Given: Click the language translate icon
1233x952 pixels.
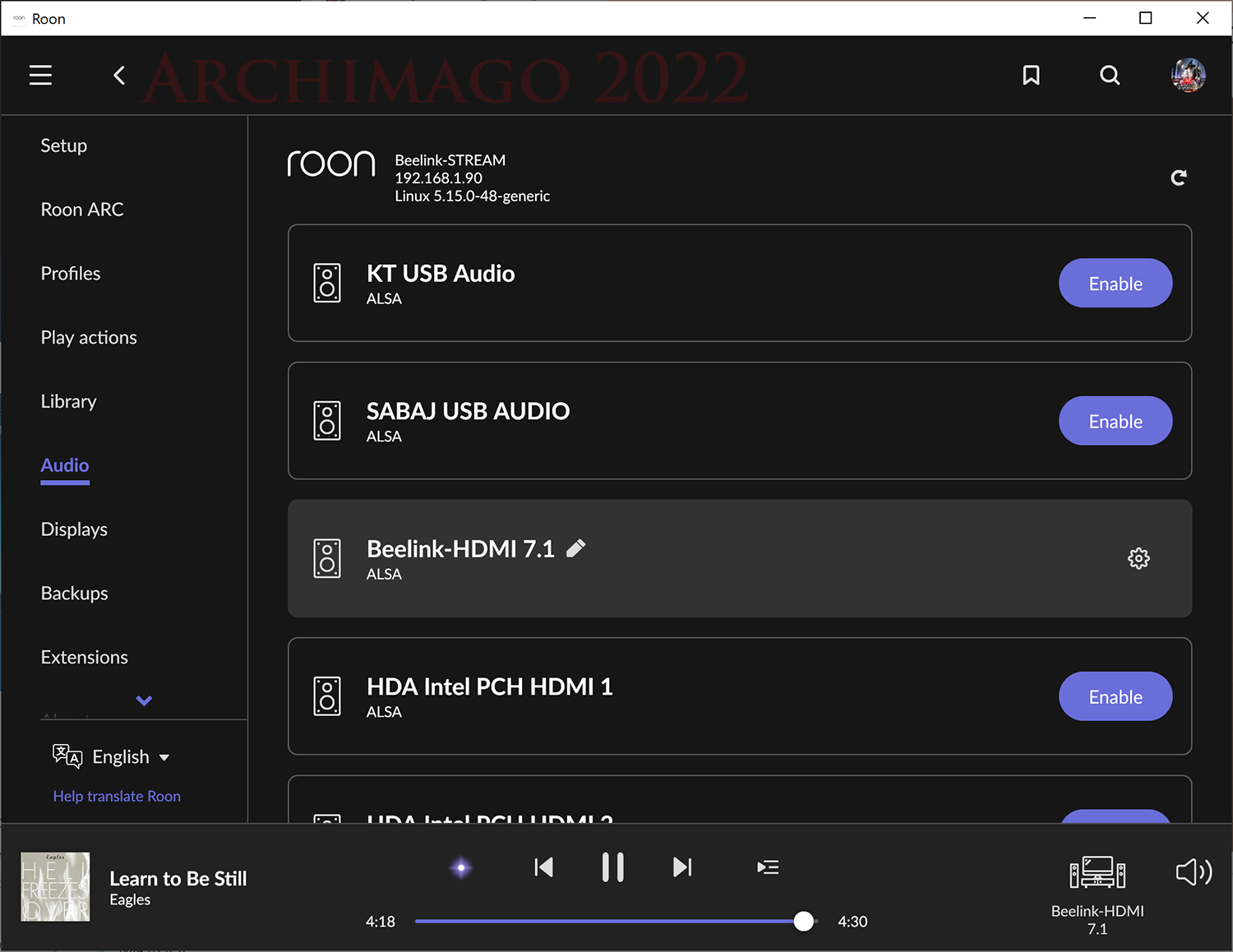Looking at the screenshot, I should coord(67,756).
